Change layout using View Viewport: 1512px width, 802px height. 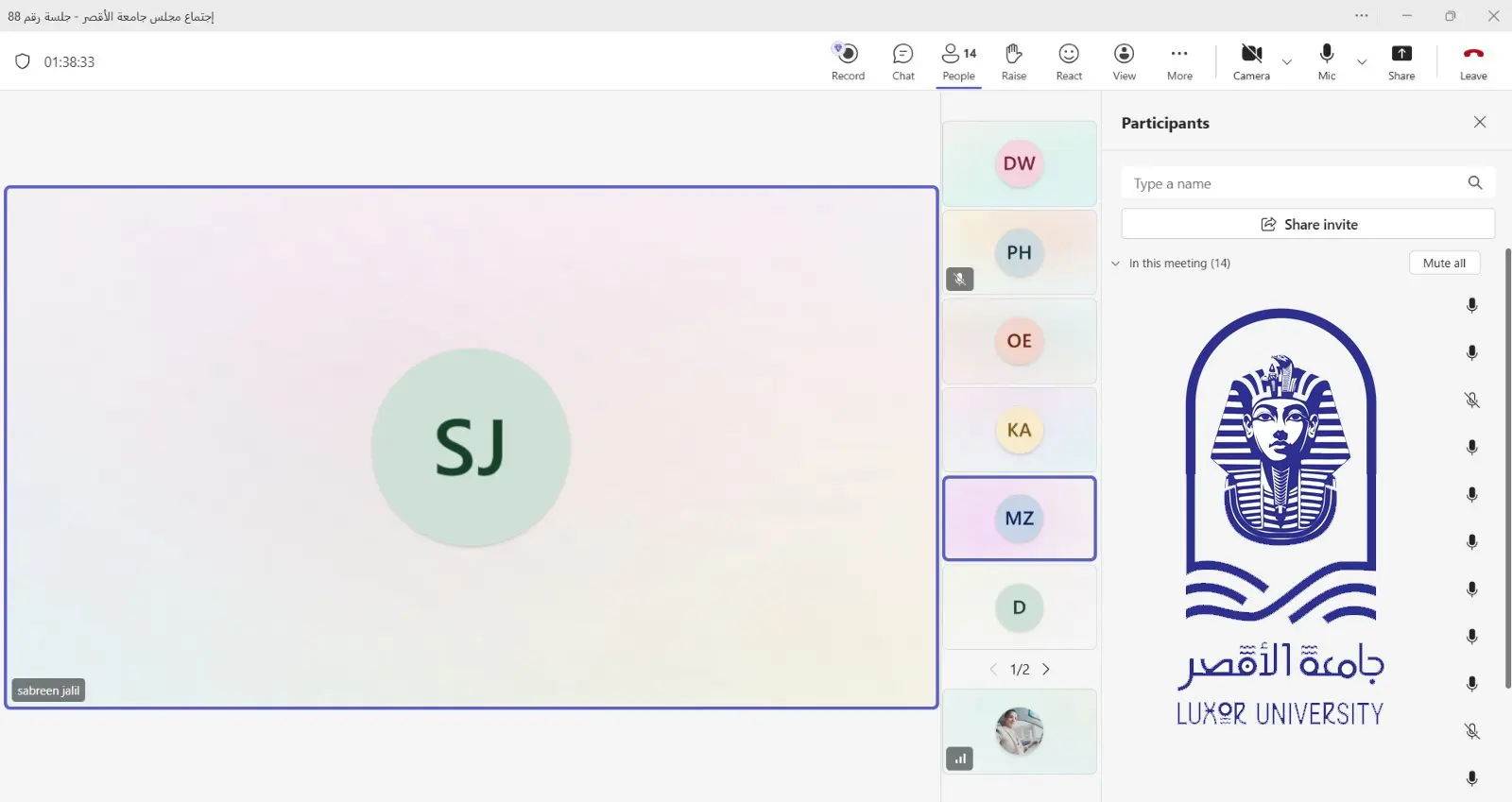click(x=1124, y=62)
